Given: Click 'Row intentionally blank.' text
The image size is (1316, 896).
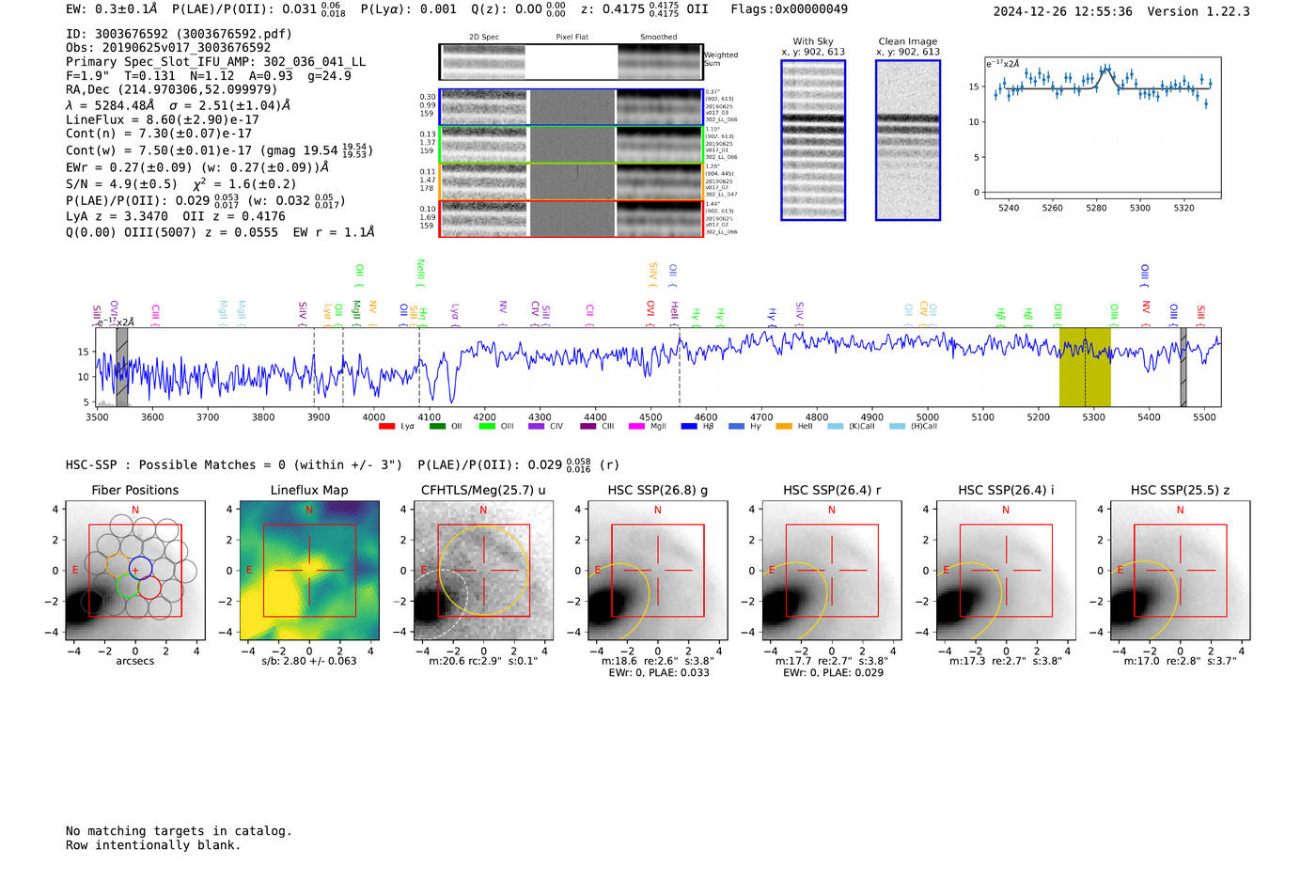Looking at the screenshot, I should coord(153,845).
